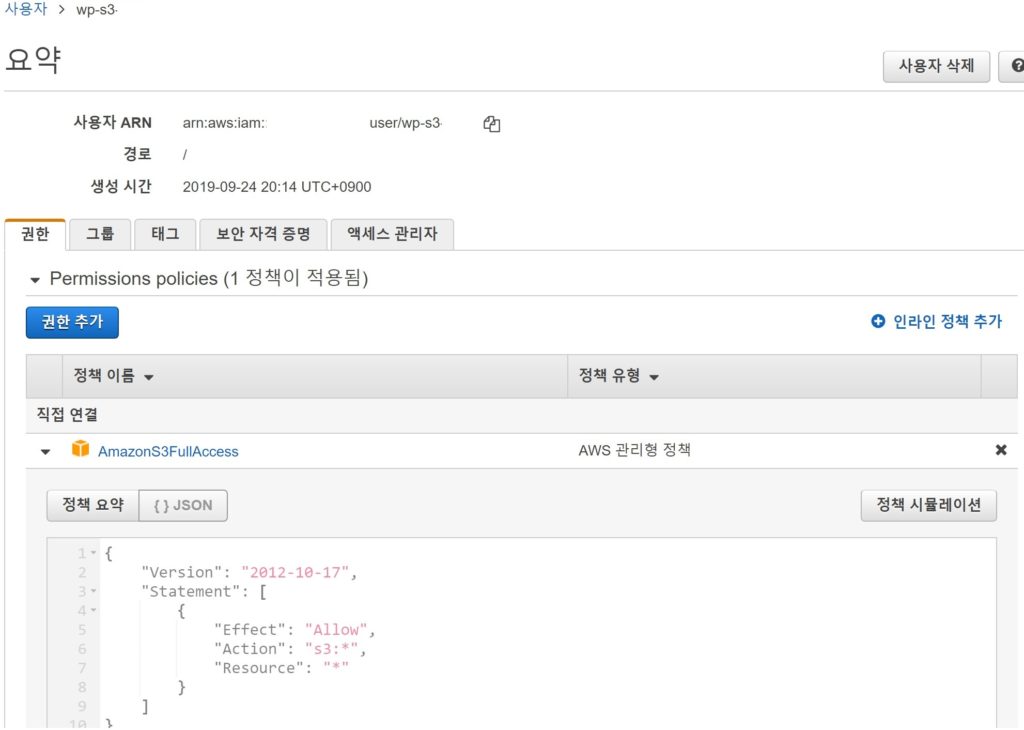1024x730 pixels.
Task: Click the orange AmazonS3FullAccess policy box icon
Action: [80, 450]
